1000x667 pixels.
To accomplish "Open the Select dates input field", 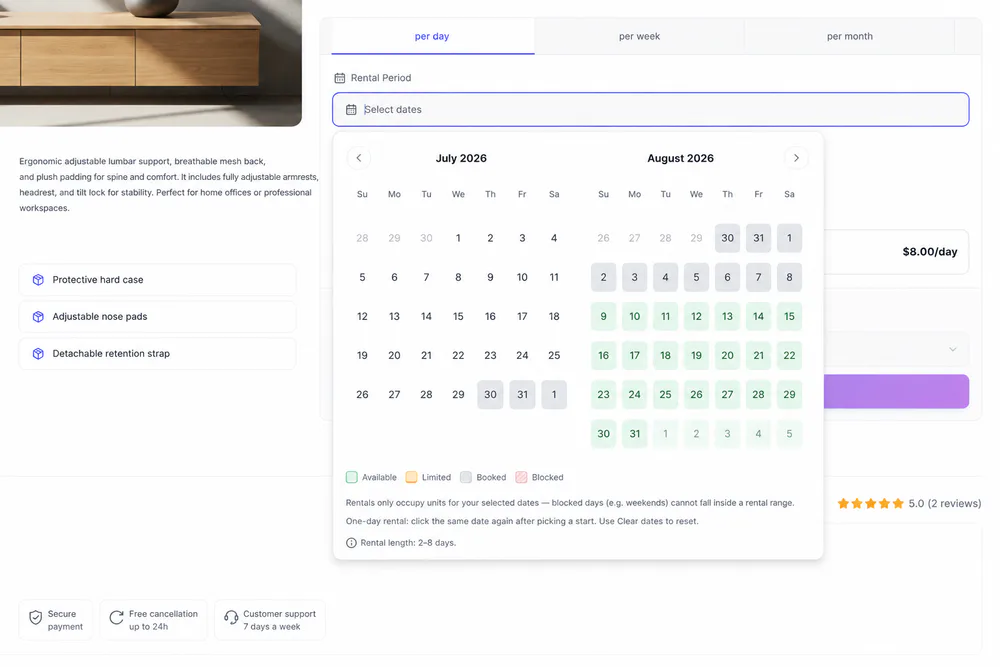I will (x=651, y=110).
